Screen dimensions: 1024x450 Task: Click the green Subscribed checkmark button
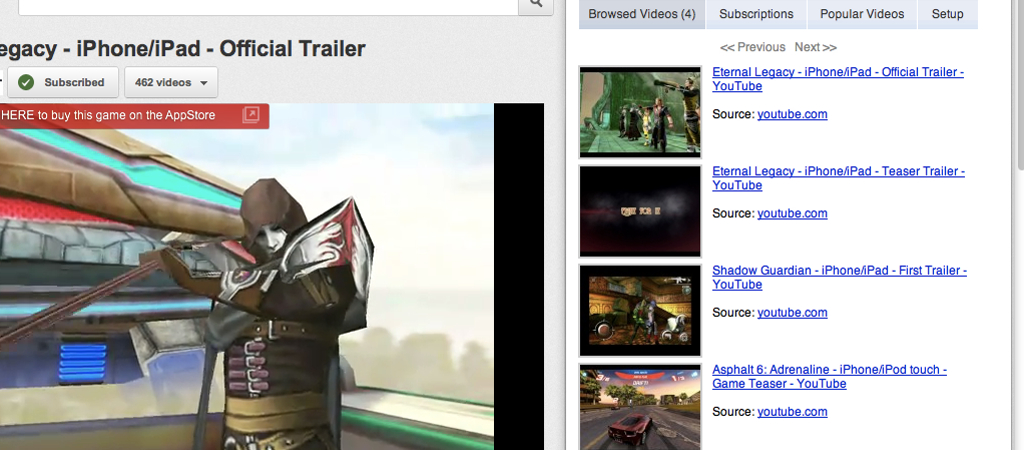(x=62, y=82)
